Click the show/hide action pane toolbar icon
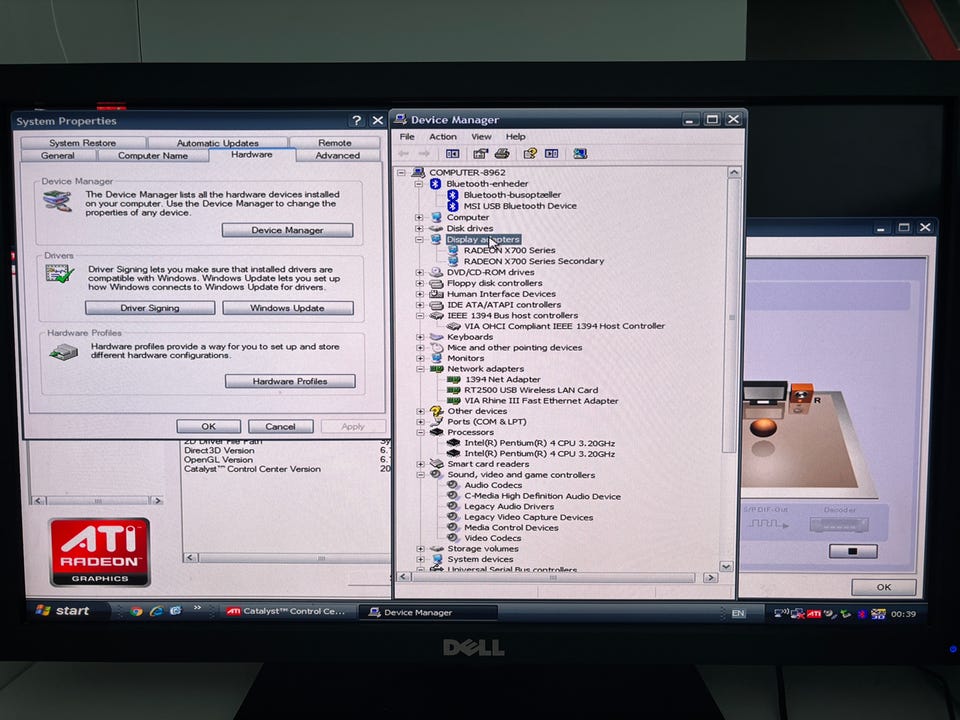 point(552,154)
